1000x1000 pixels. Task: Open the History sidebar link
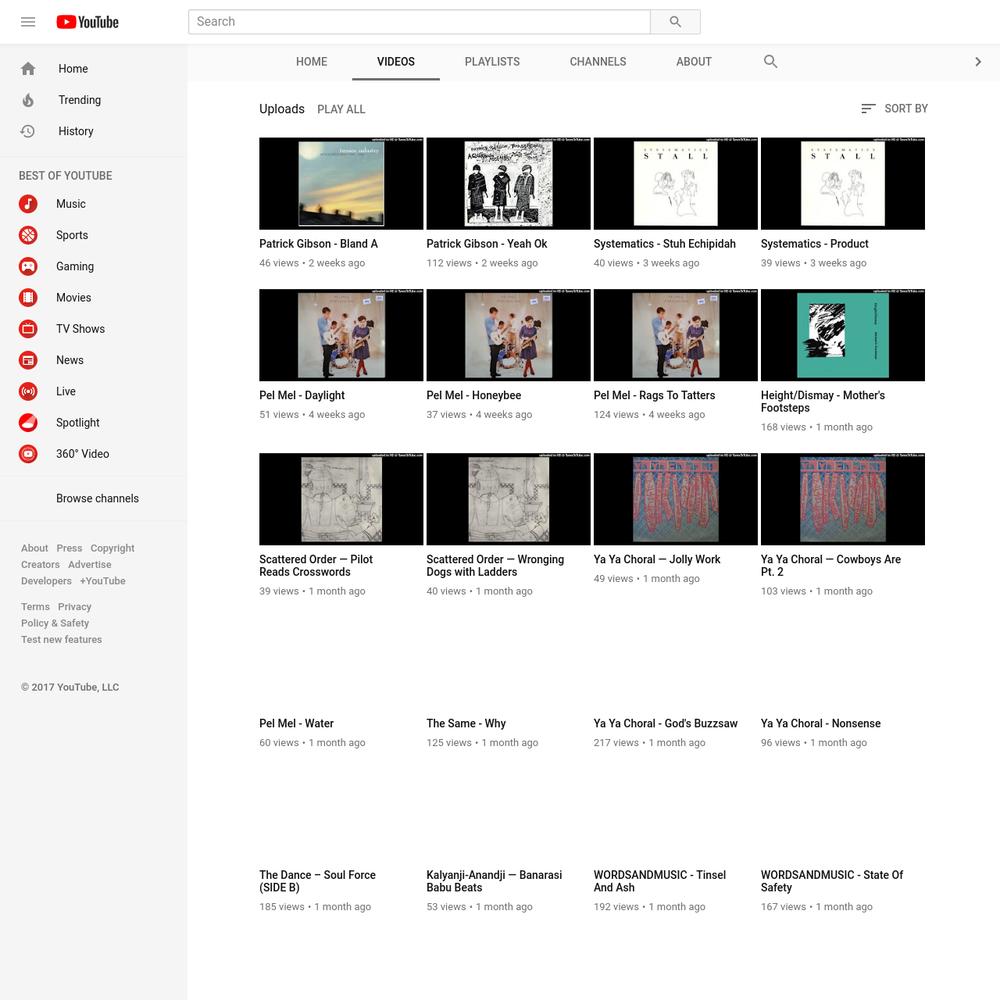tap(75, 131)
